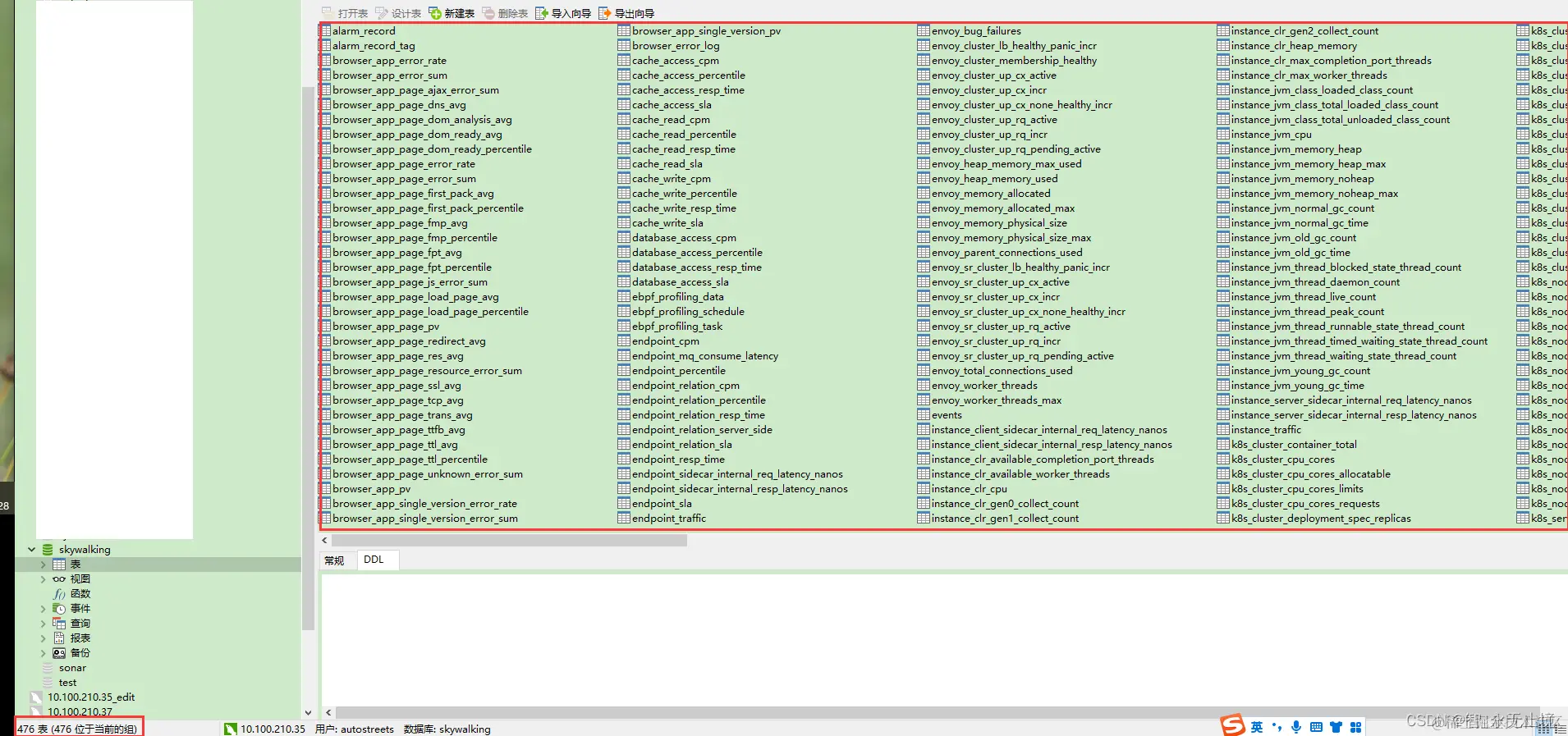
Task: Select the Tables (表) node icon
Action: click(59, 565)
